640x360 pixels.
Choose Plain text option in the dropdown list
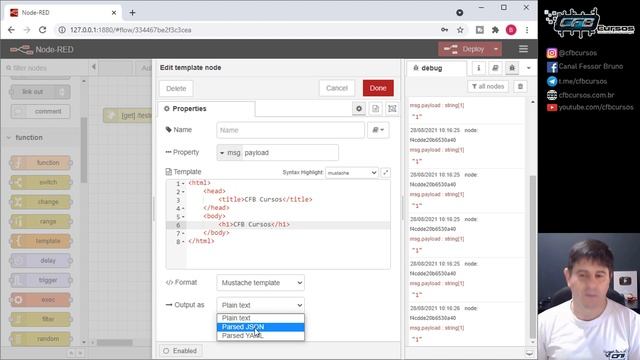click(x=260, y=318)
